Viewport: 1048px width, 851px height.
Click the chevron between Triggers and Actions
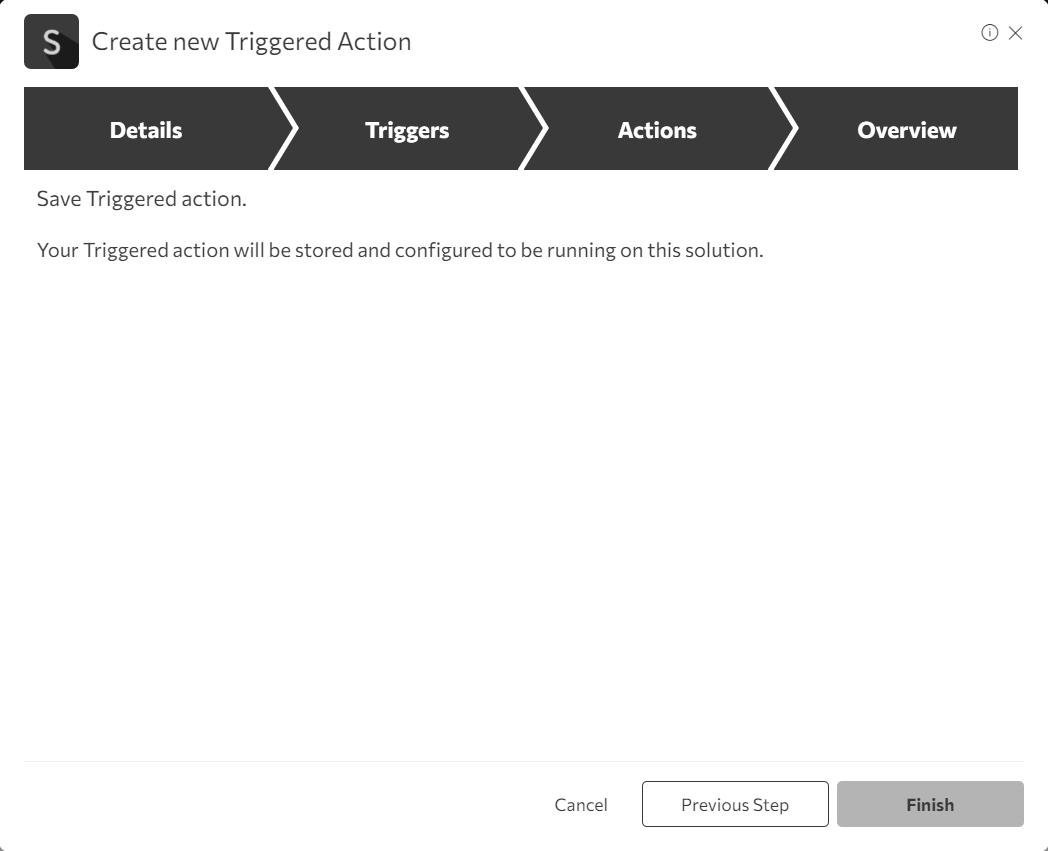click(536, 129)
